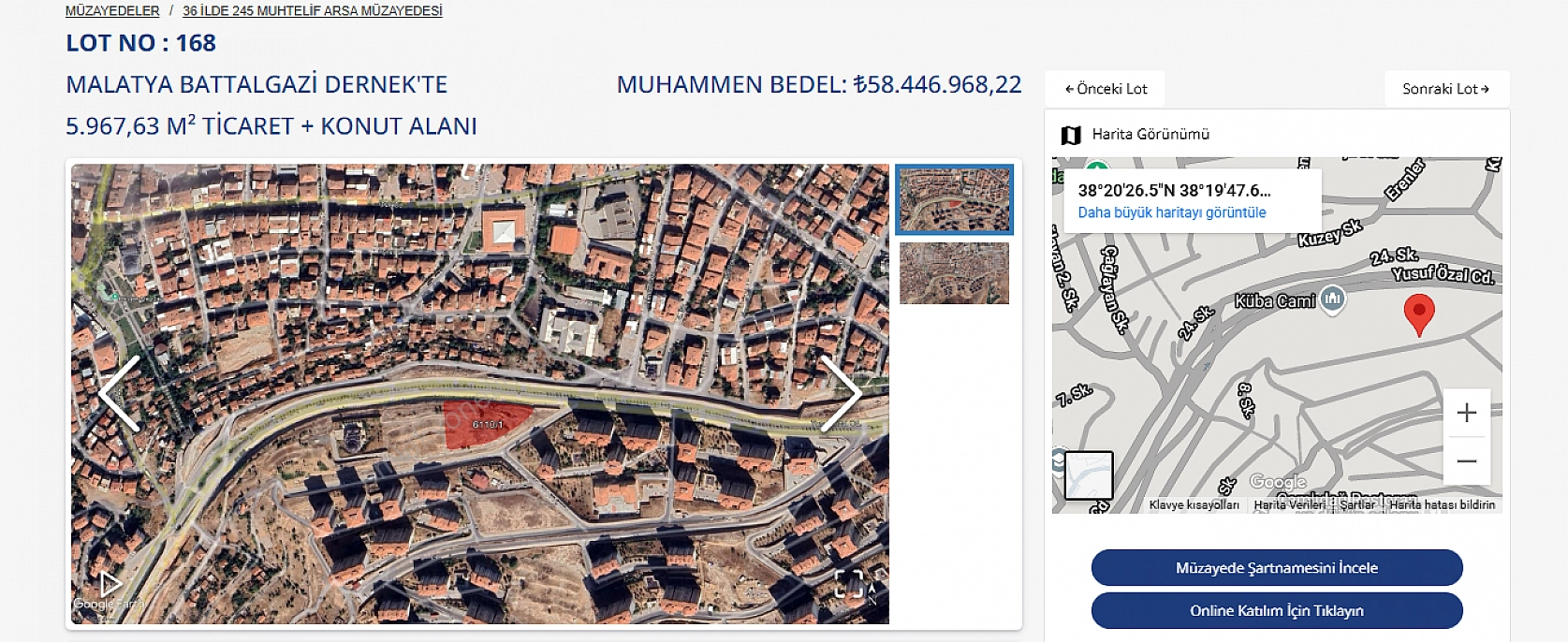
Task: Open Müzayede Şartnamesini İncele
Action: click(x=1277, y=568)
